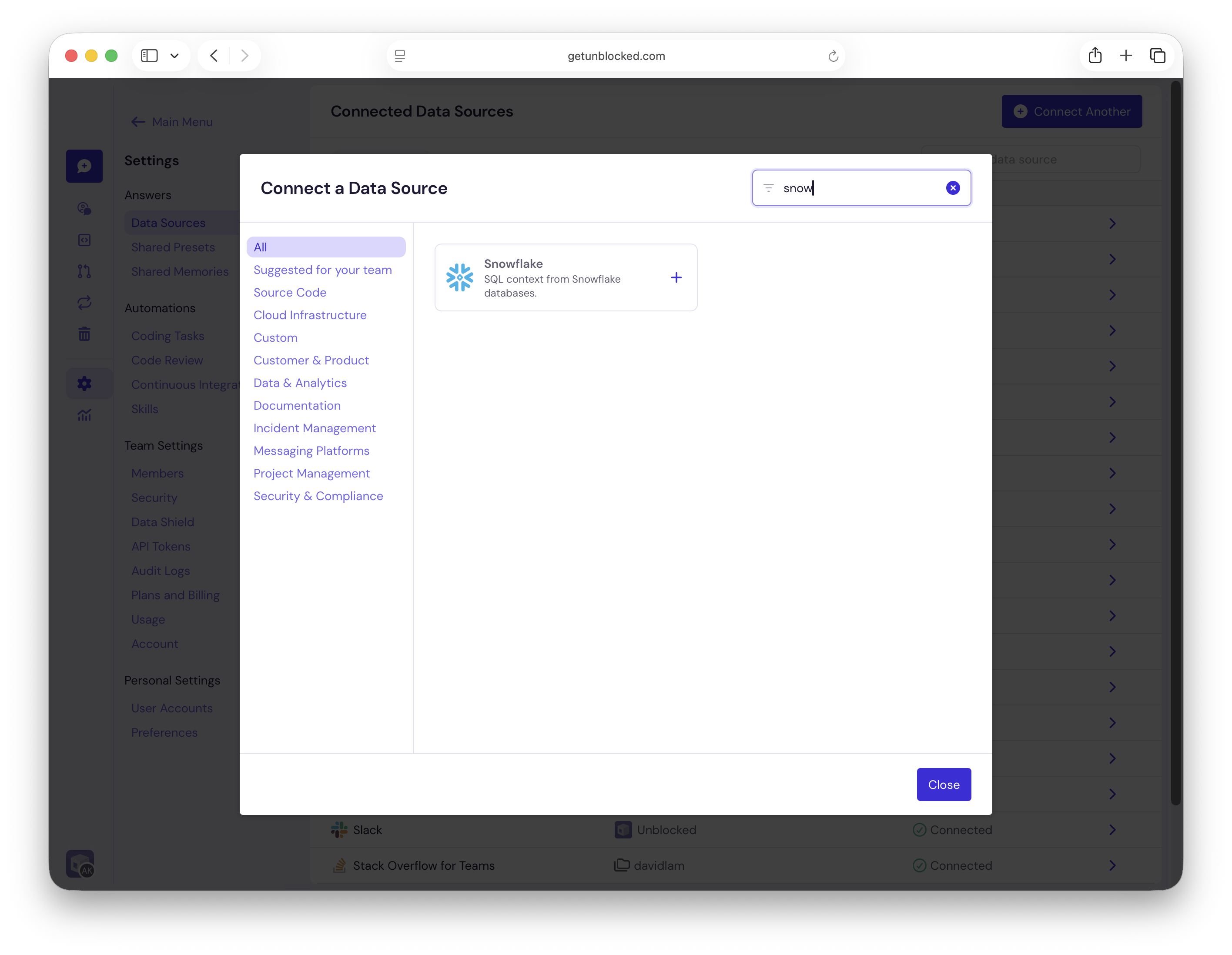Select Suggested for your team category
This screenshot has width=1232, height=955.
pyautogui.click(x=322, y=270)
